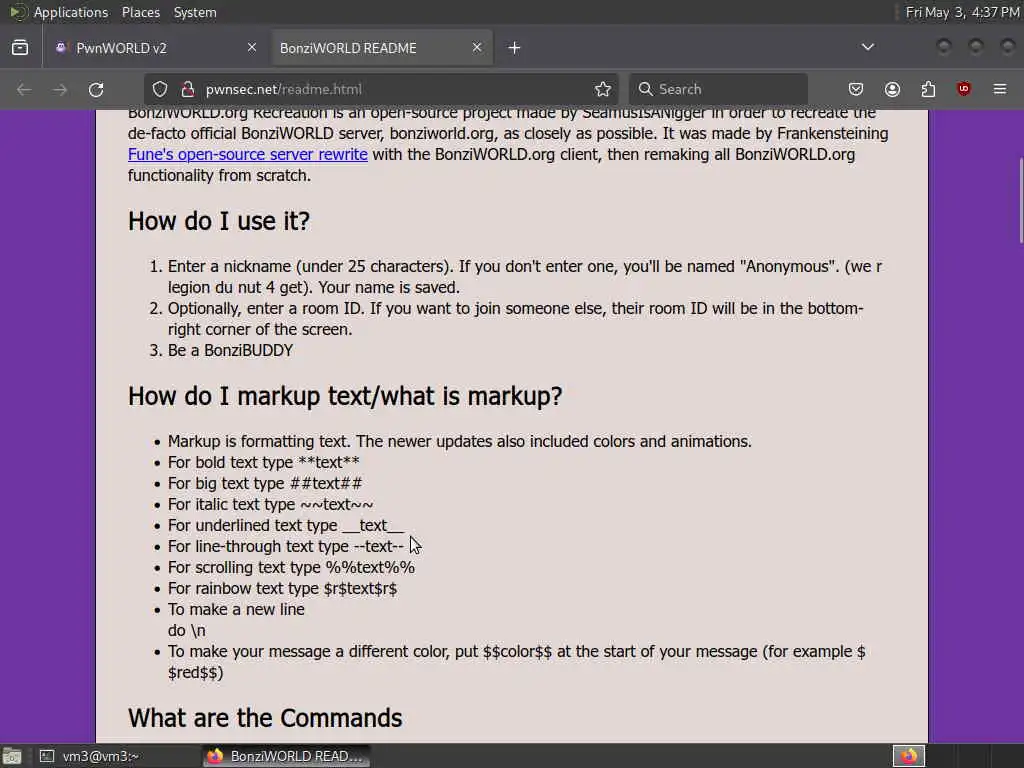Image resolution: width=1024 pixels, height=768 pixels.
Task: Click 'For big text type ##text##' line
Action: [x=264, y=483]
